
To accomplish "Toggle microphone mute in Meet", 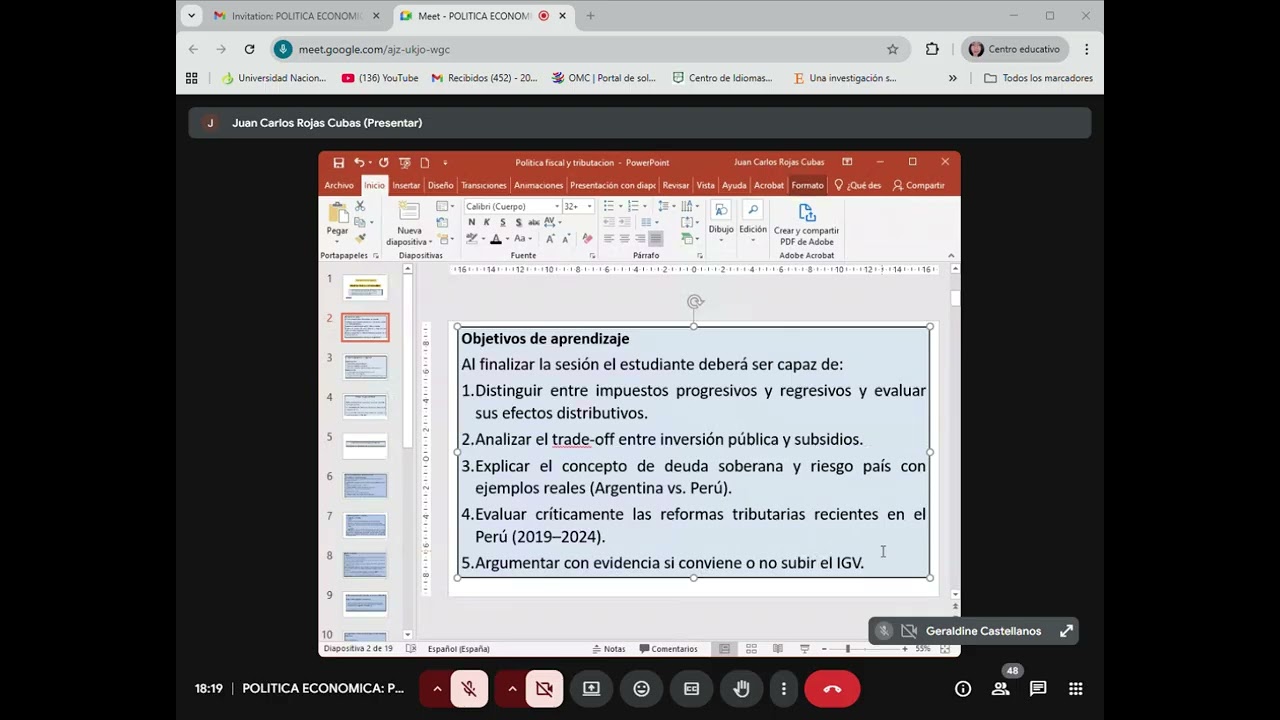I will 468,689.
